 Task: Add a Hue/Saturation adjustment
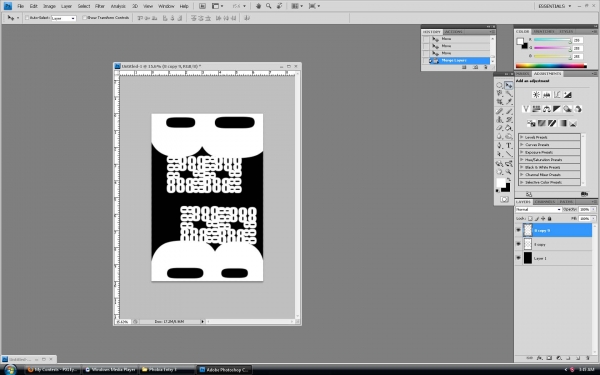(x=536, y=109)
